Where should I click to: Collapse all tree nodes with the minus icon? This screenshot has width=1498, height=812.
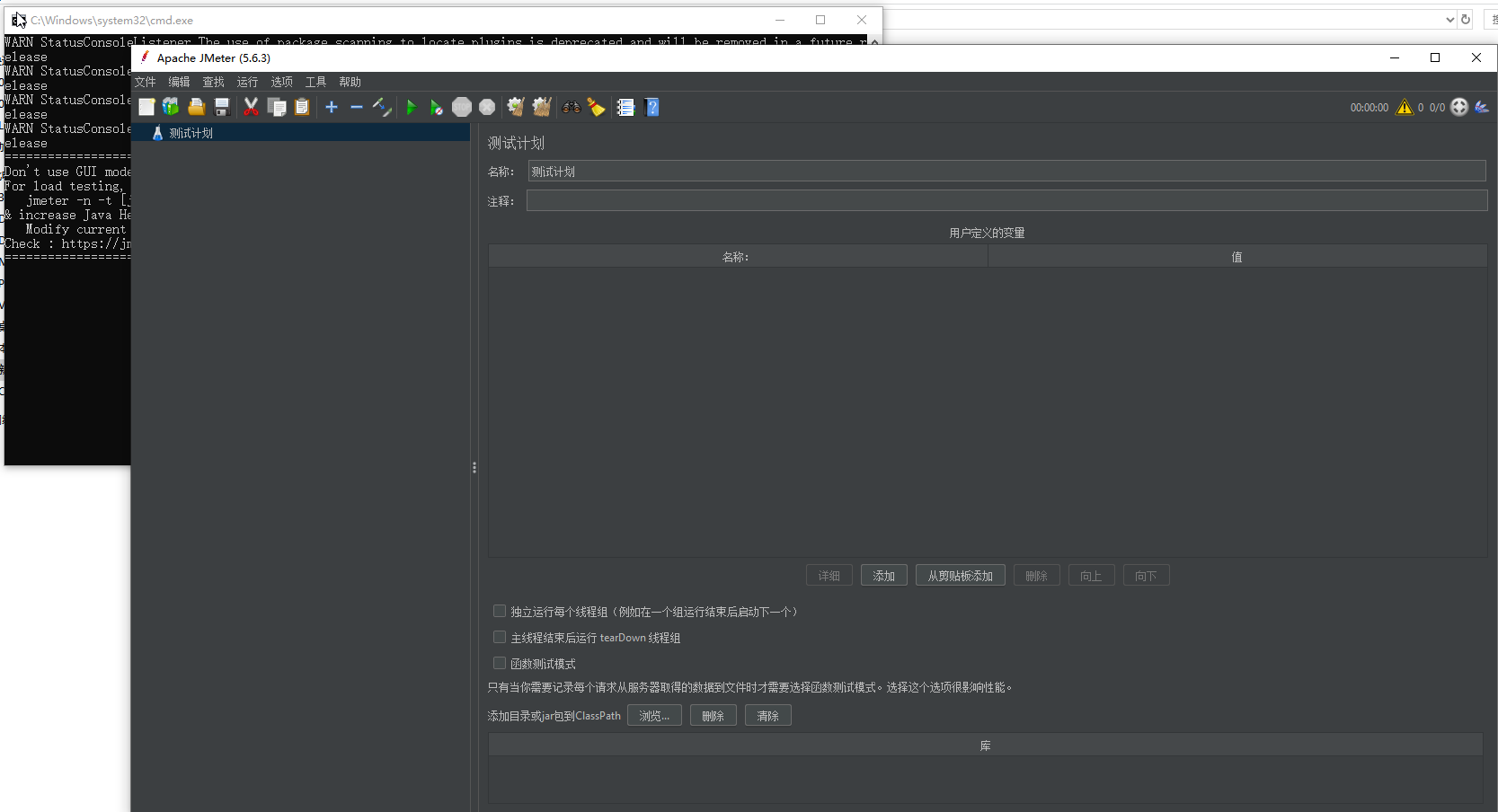356,107
